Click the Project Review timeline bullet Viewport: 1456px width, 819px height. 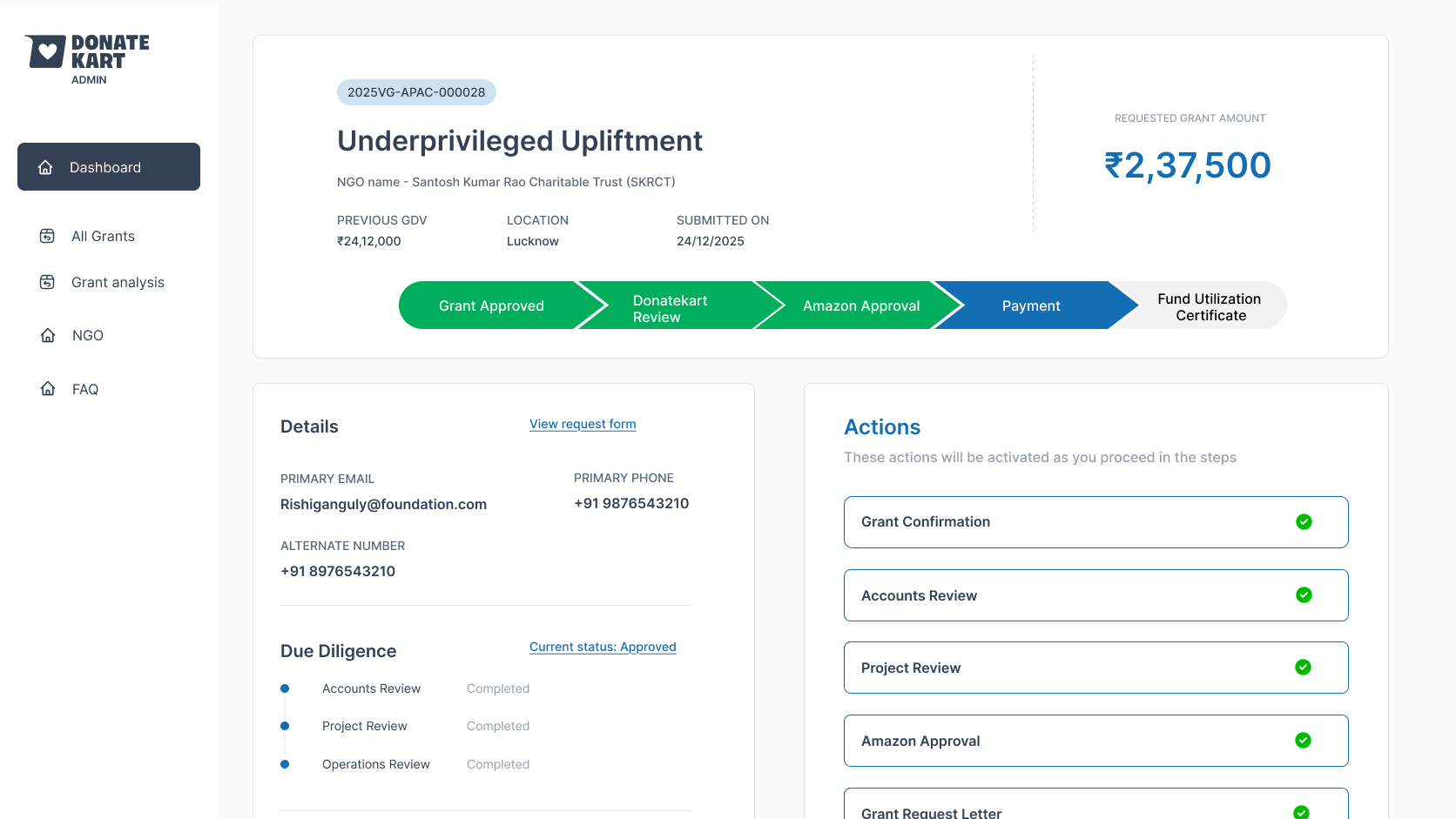(x=285, y=726)
